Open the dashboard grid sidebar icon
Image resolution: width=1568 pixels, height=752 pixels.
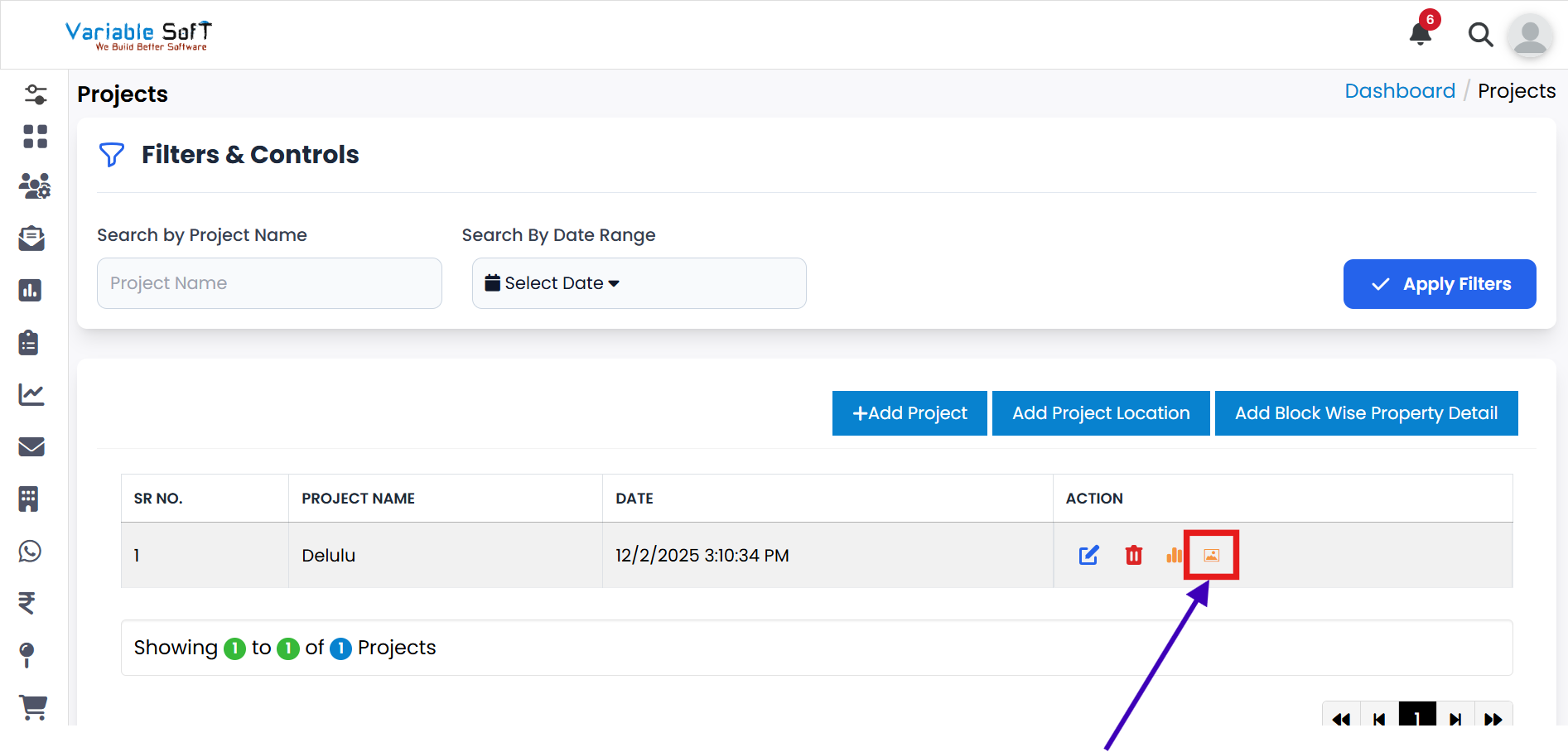point(35,137)
